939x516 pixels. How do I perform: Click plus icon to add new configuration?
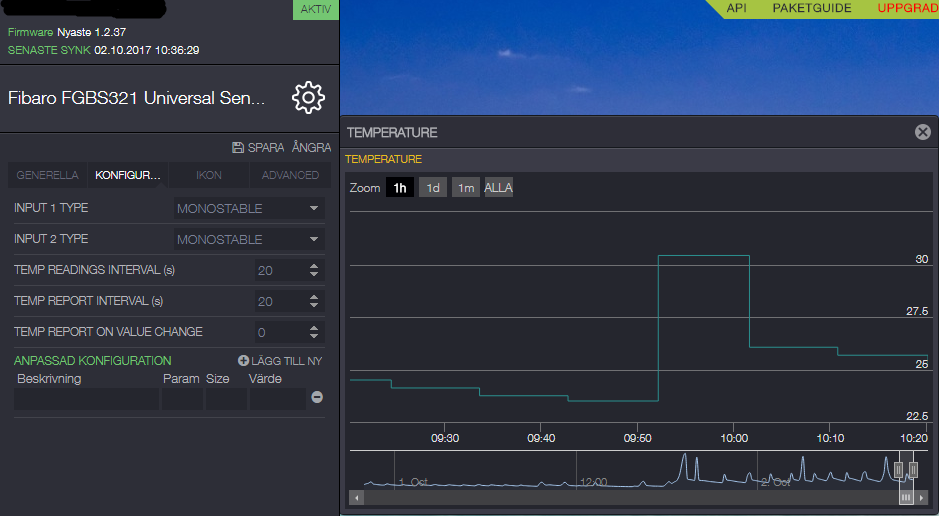243,361
